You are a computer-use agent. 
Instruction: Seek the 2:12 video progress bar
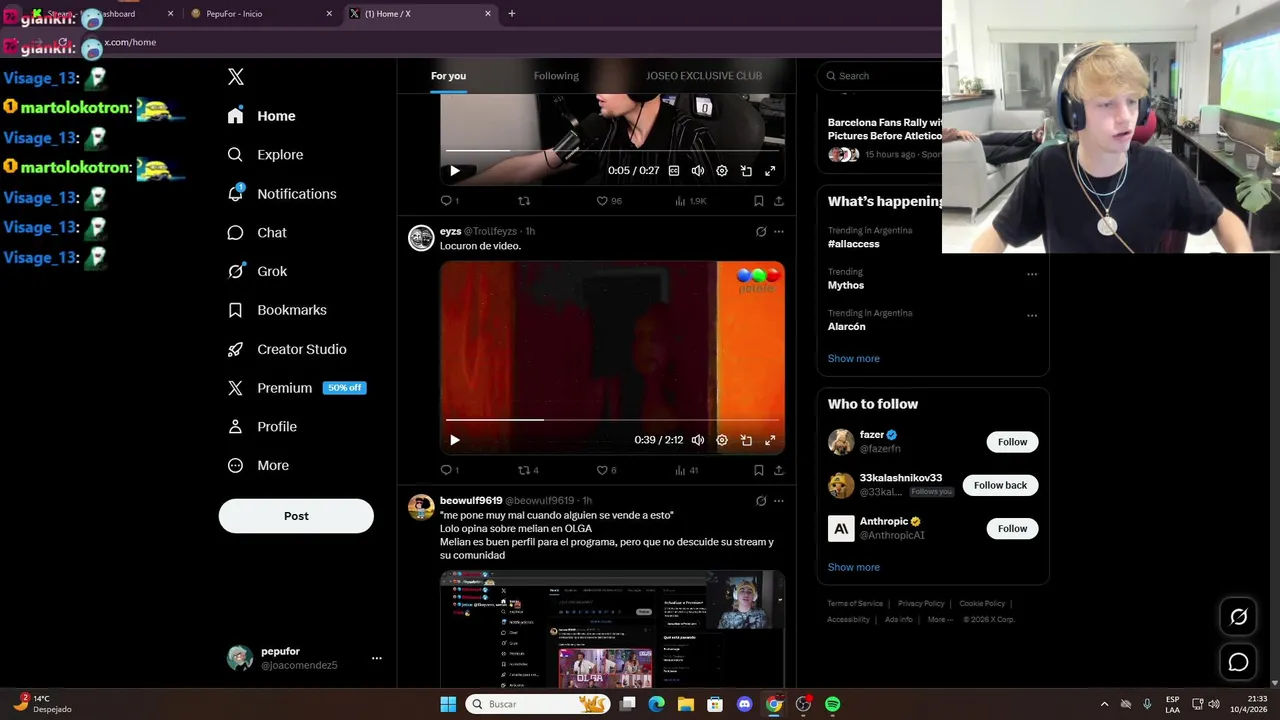[612, 420]
